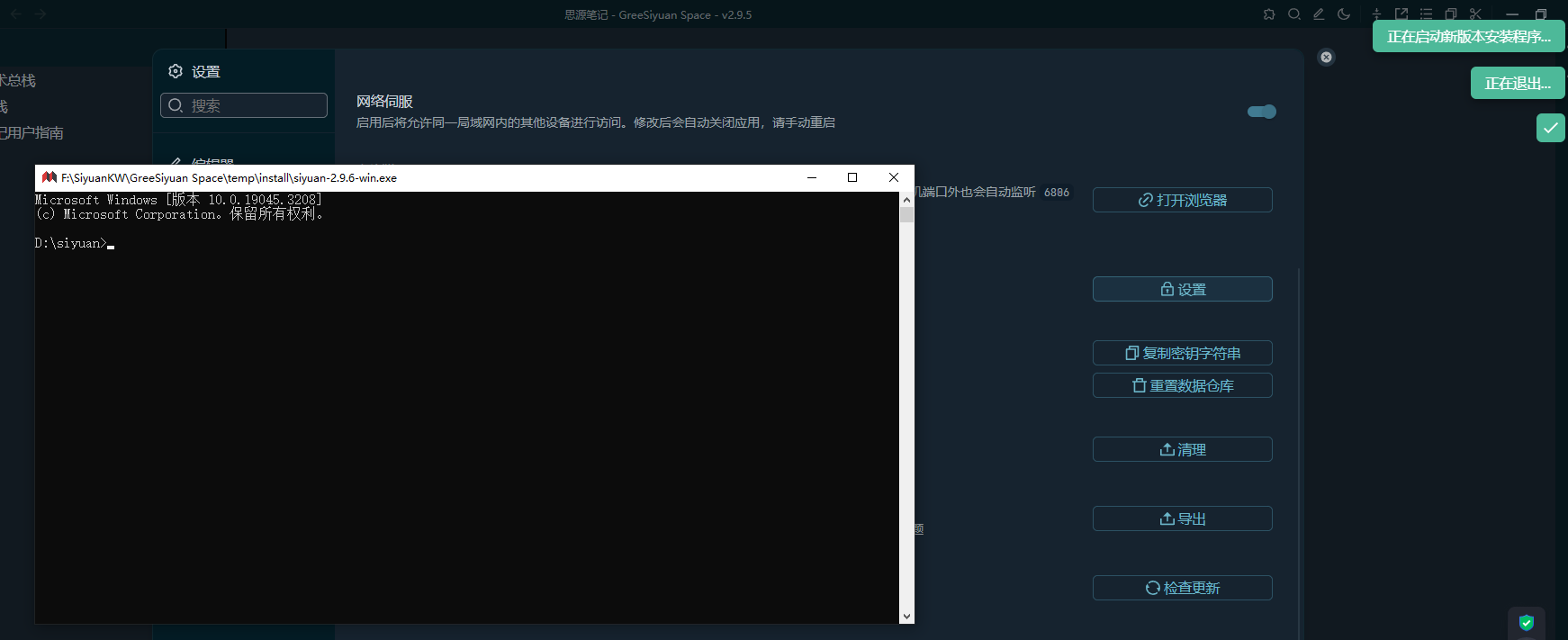
Task: Click inside the console at D:\siyuan> prompt
Action: [74, 243]
